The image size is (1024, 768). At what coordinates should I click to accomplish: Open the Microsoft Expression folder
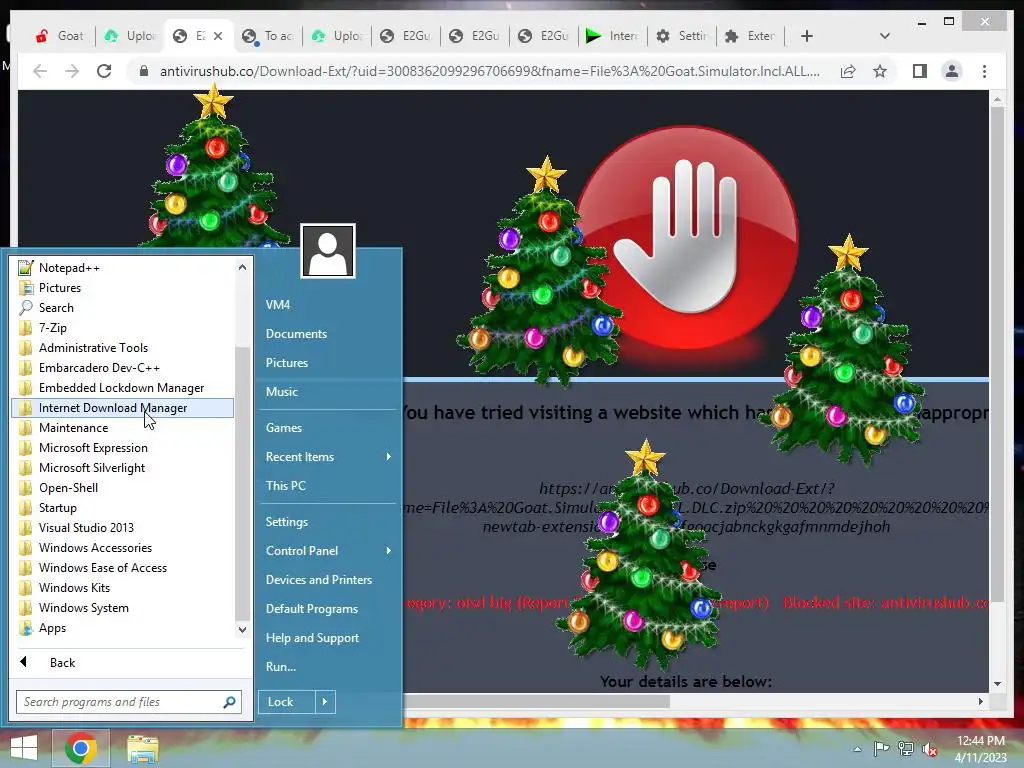123,448
